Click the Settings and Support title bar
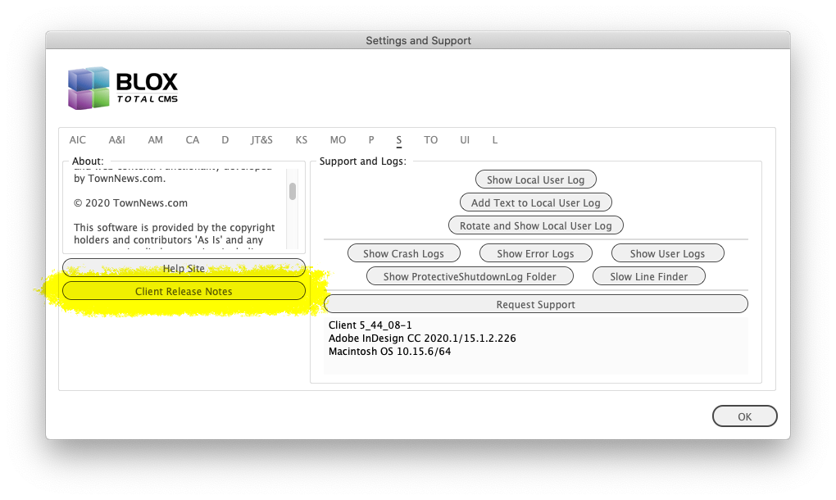 click(418, 40)
